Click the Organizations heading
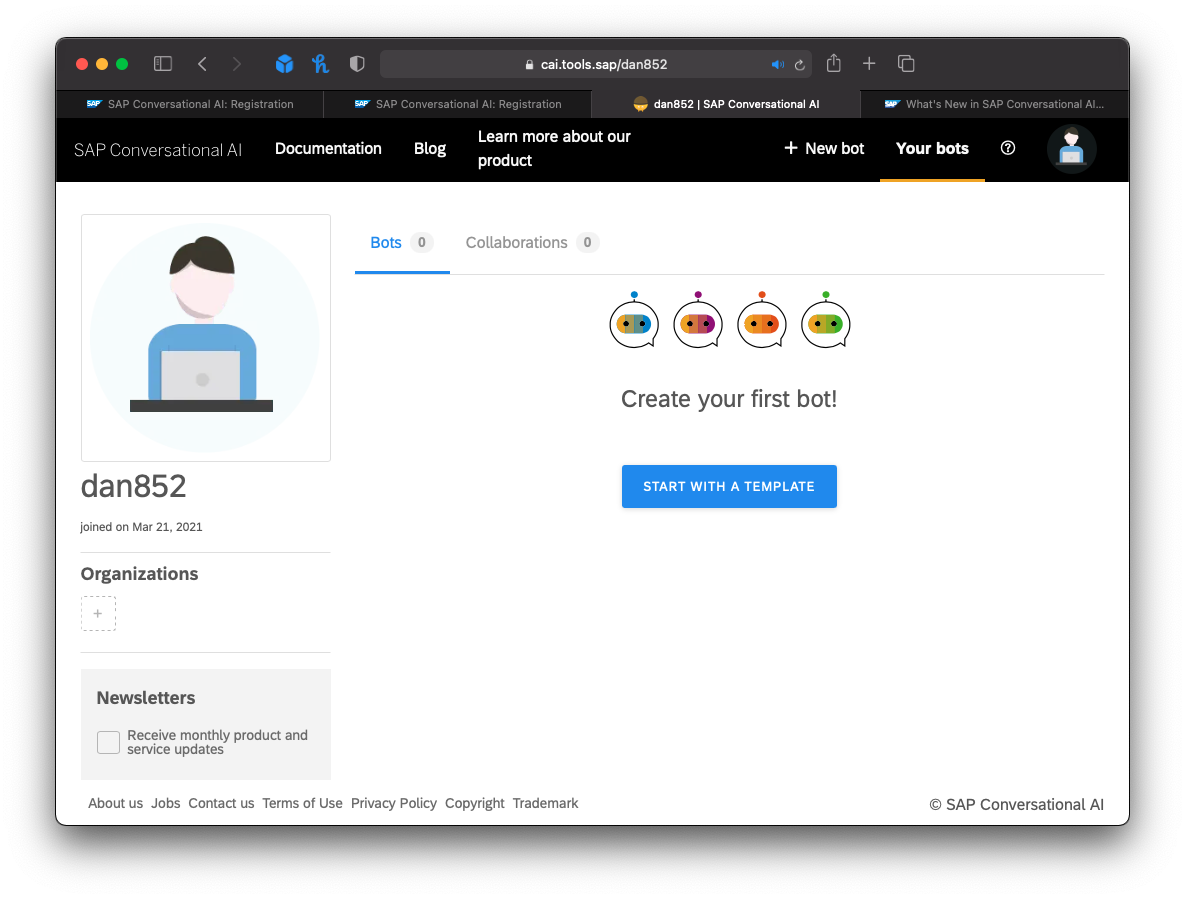 (140, 573)
